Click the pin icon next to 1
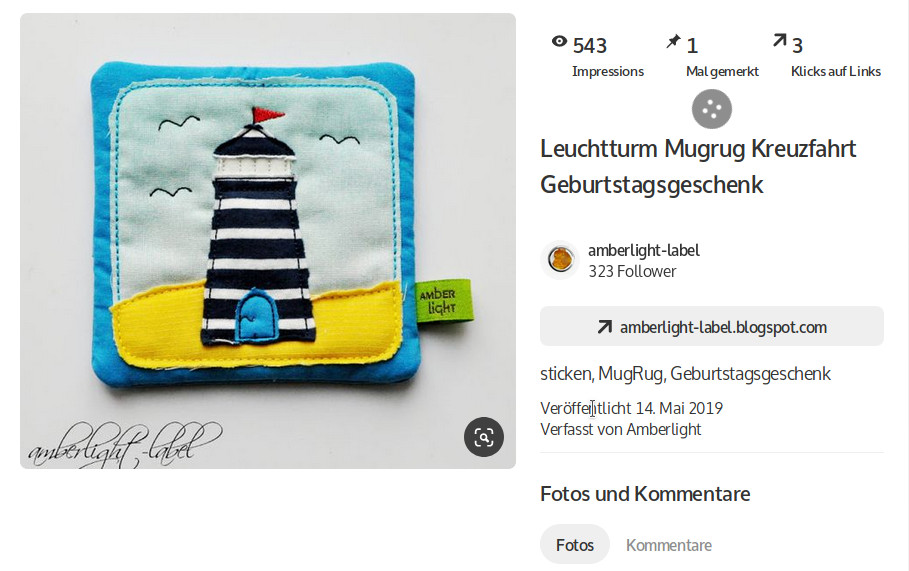 (673, 41)
